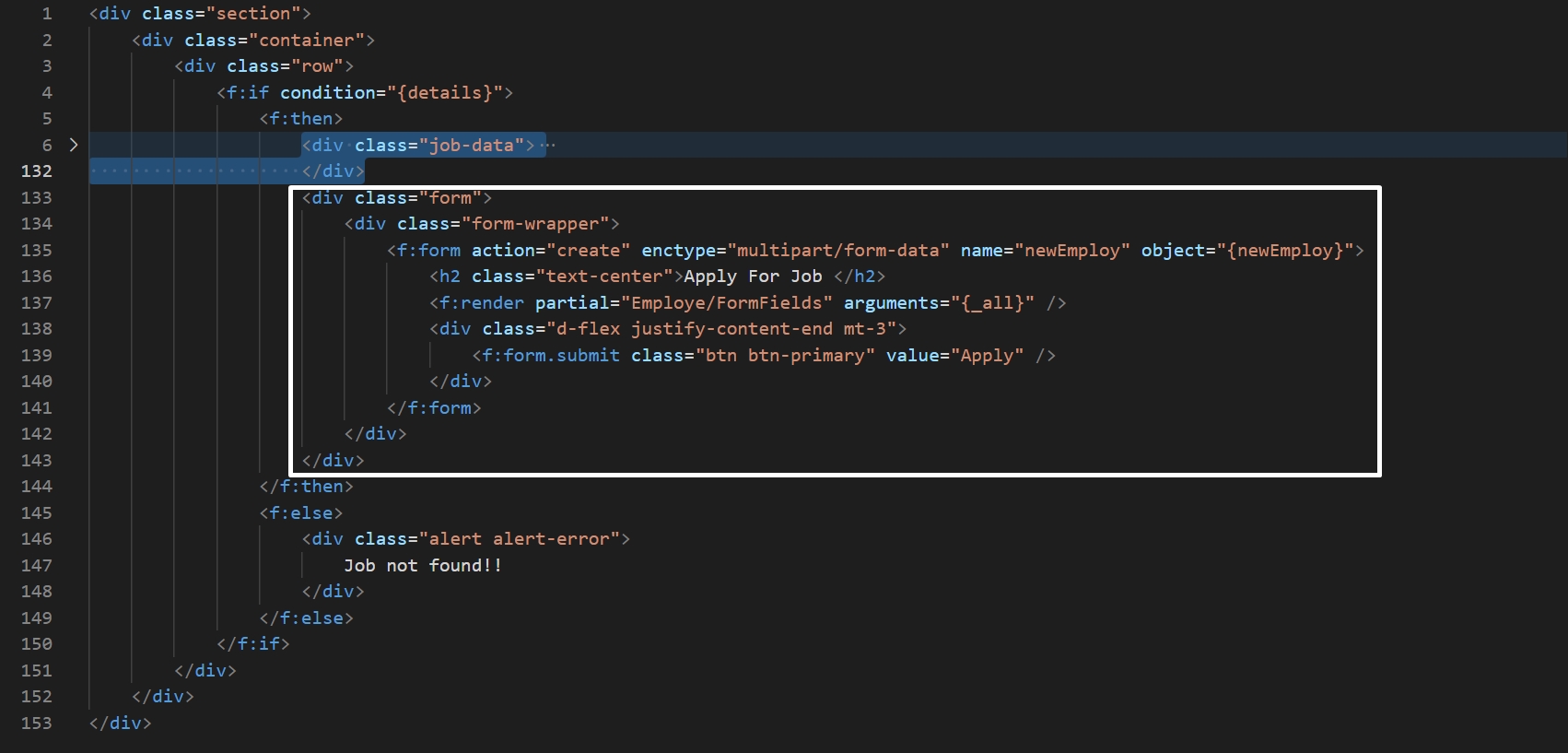Click the opening f:then tag
This screenshot has height=753, width=1568.
[x=301, y=119]
